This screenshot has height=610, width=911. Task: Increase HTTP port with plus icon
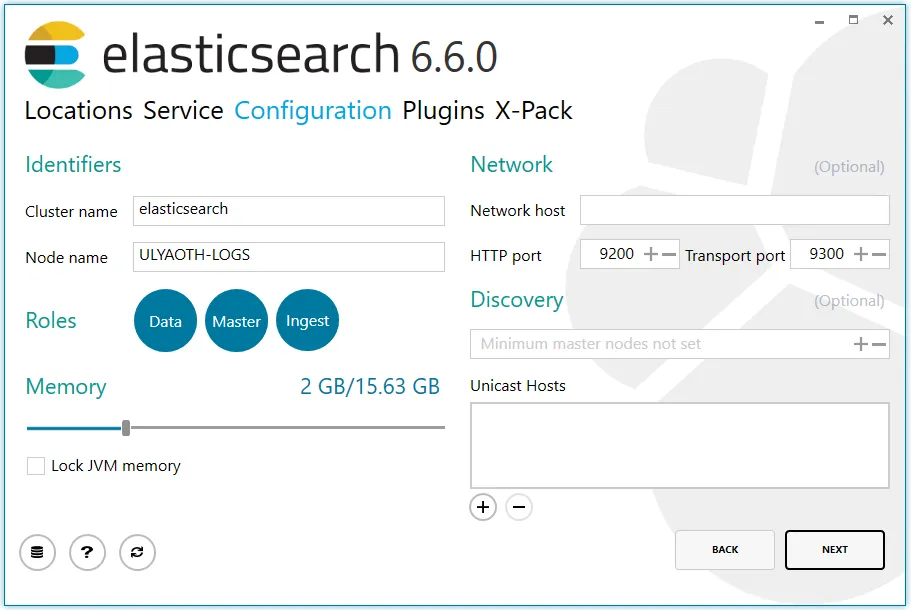pyautogui.click(x=651, y=254)
